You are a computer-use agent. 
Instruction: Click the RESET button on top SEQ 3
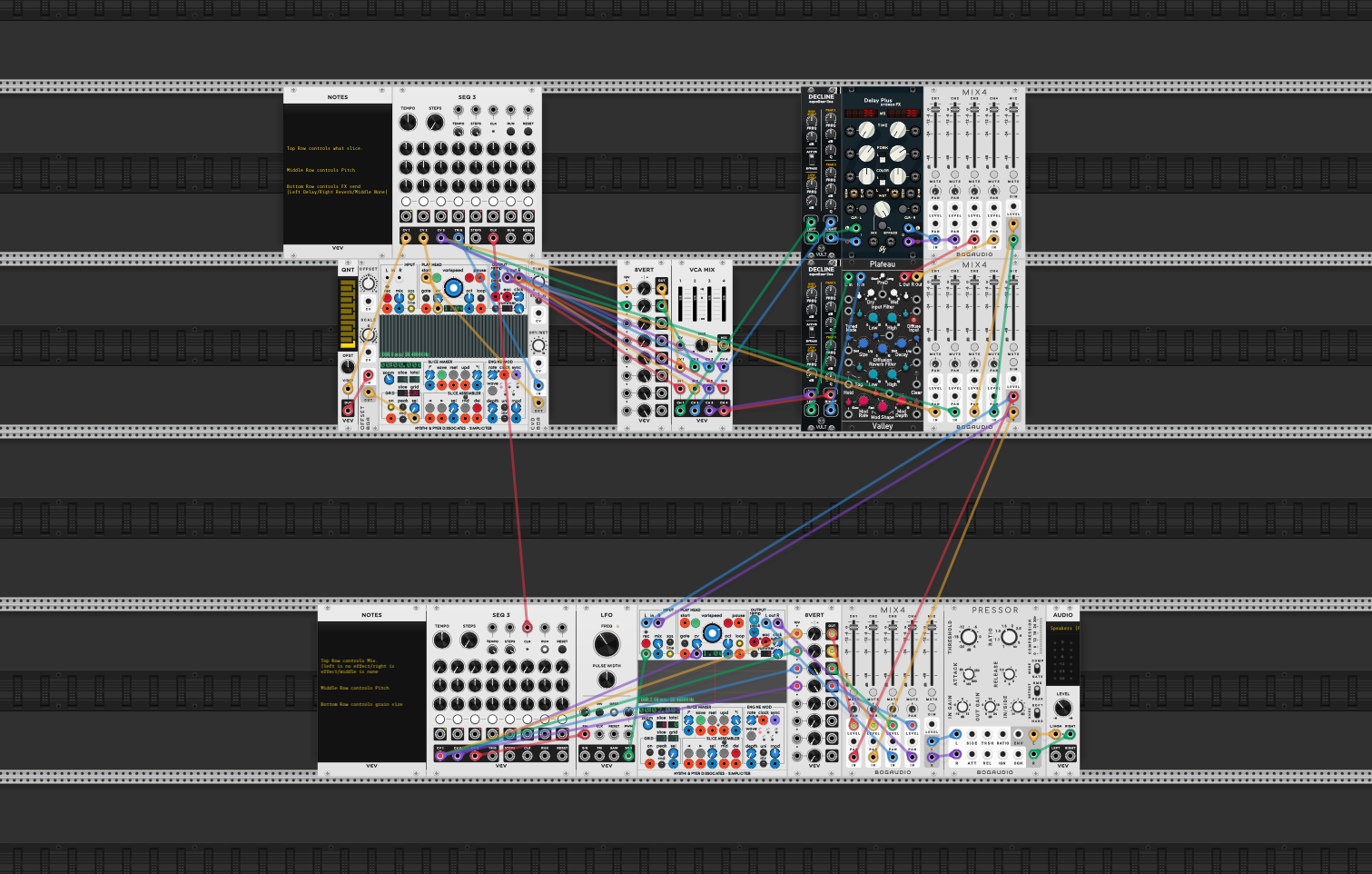point(528,131)
